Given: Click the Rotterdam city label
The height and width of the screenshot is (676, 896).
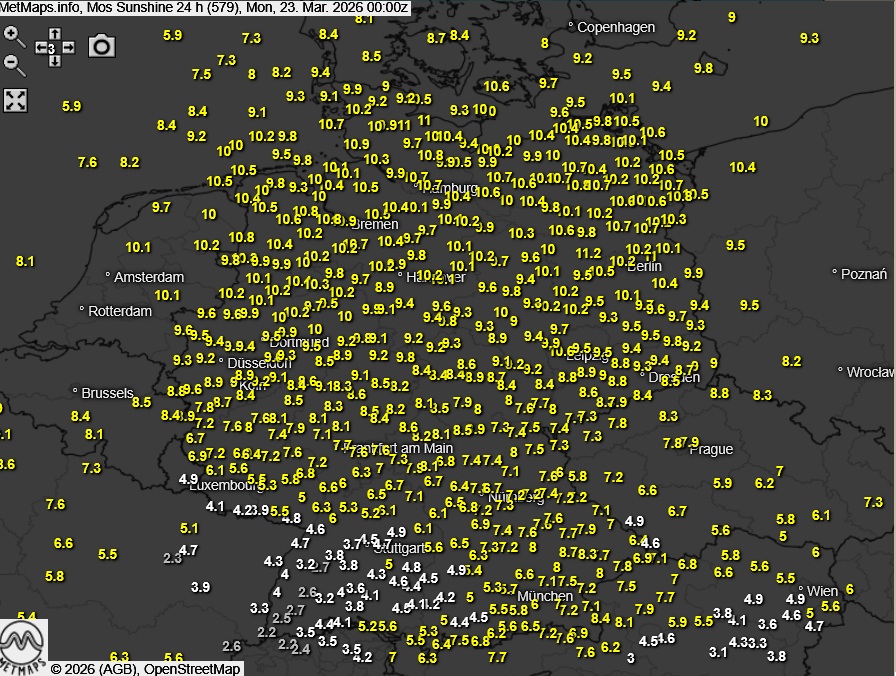Looking at the screenshot, I should click(120, 311).
